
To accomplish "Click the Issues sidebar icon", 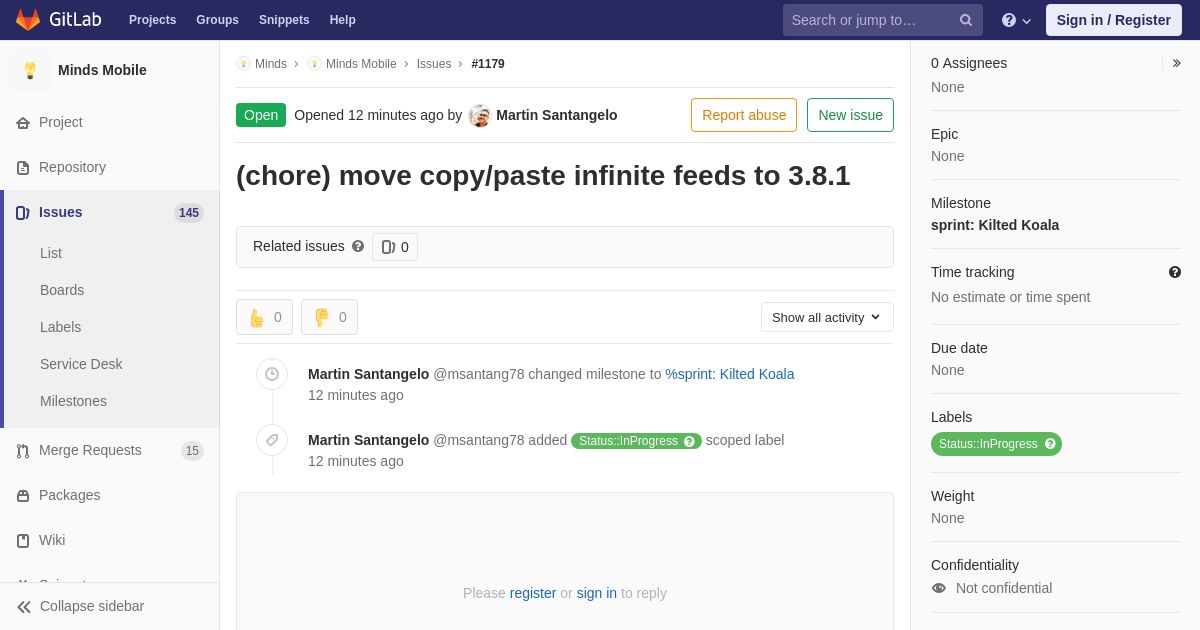I will click(23, 212).
